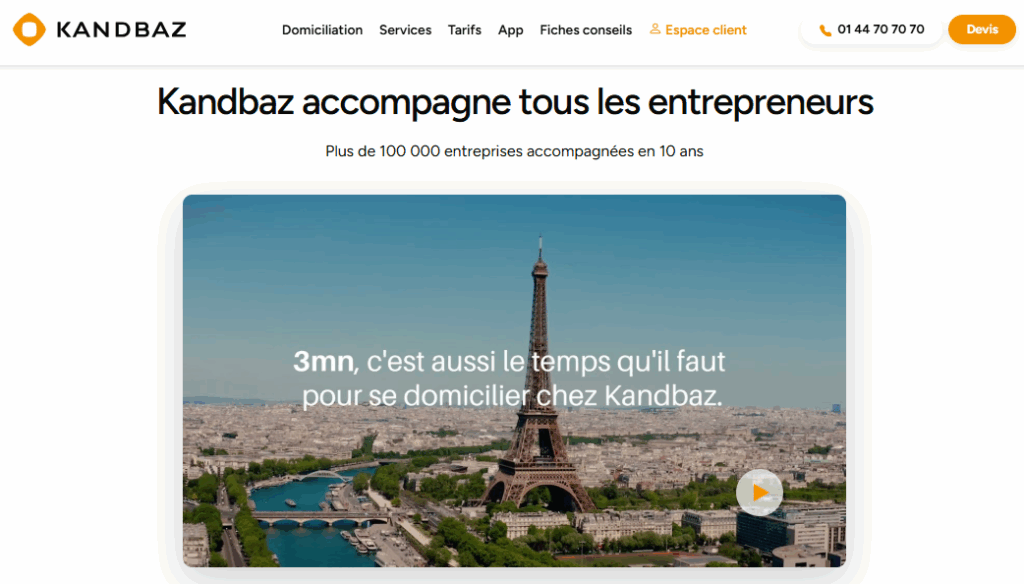This screenshot has width=1024, height=584.
Task: Click the blue sky area of the video
Action: pos(353,274)
